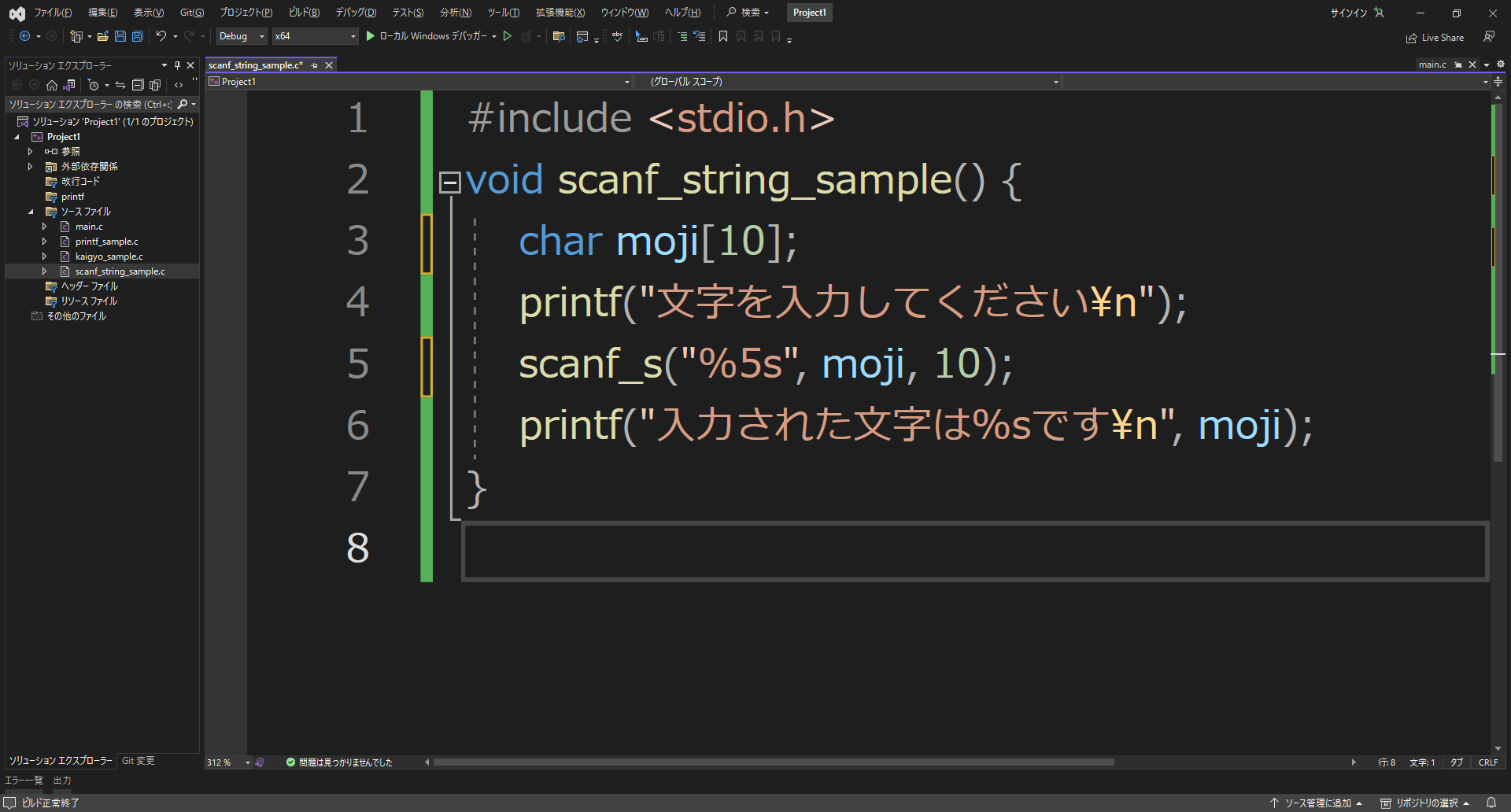Open the 312 % zoom level dropdown
1511x812 pixels.
pyautogui.click(x=228, y=762)
